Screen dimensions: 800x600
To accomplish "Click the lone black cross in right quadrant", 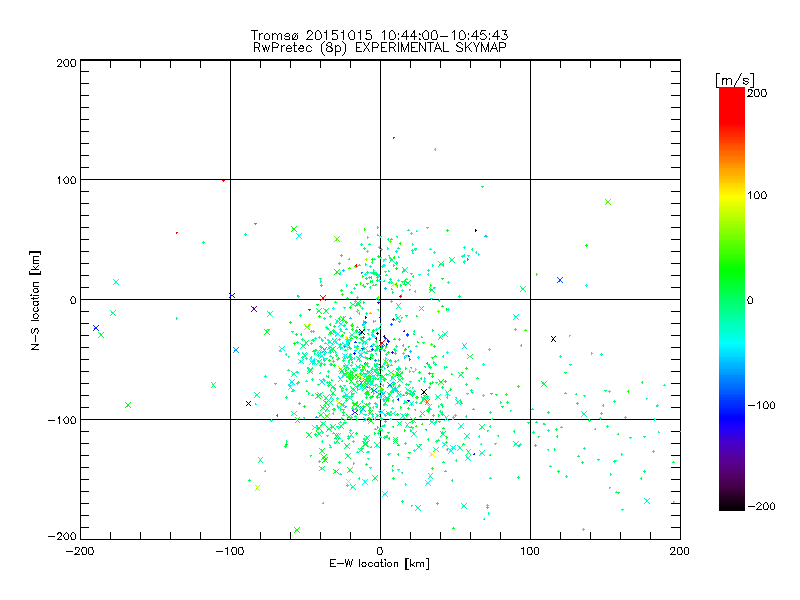I will point(554,339).
